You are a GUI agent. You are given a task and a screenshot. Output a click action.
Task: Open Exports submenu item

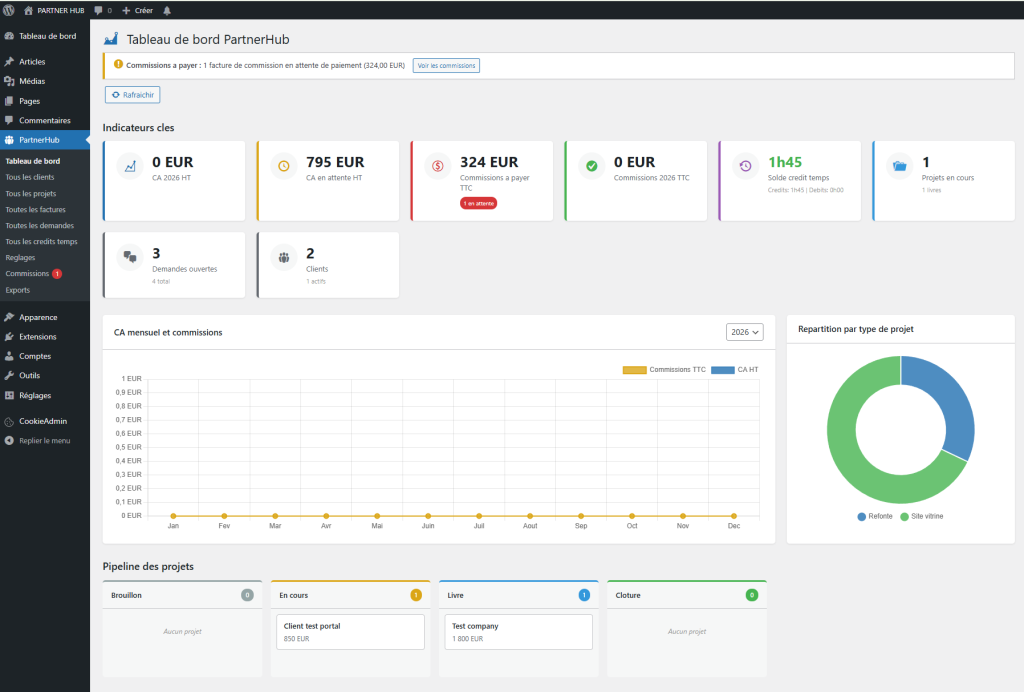(x=18, y=290)
